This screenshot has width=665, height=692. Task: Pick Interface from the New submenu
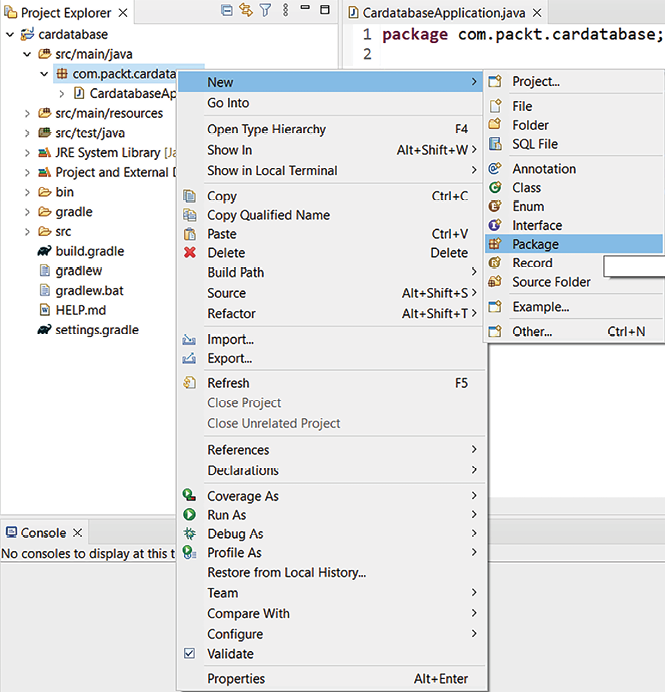536,225
